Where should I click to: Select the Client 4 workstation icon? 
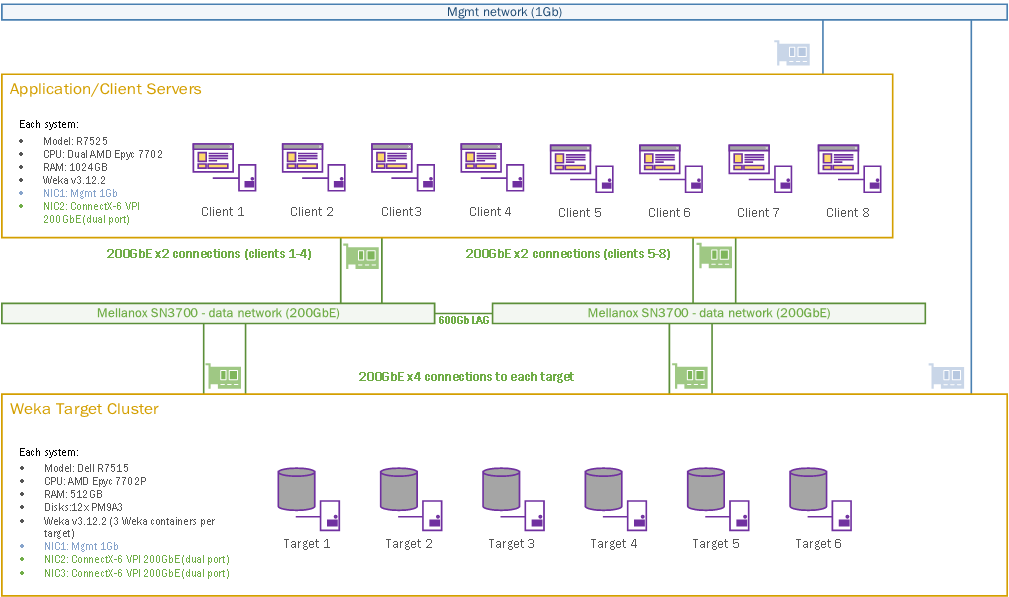coord(490,166)
